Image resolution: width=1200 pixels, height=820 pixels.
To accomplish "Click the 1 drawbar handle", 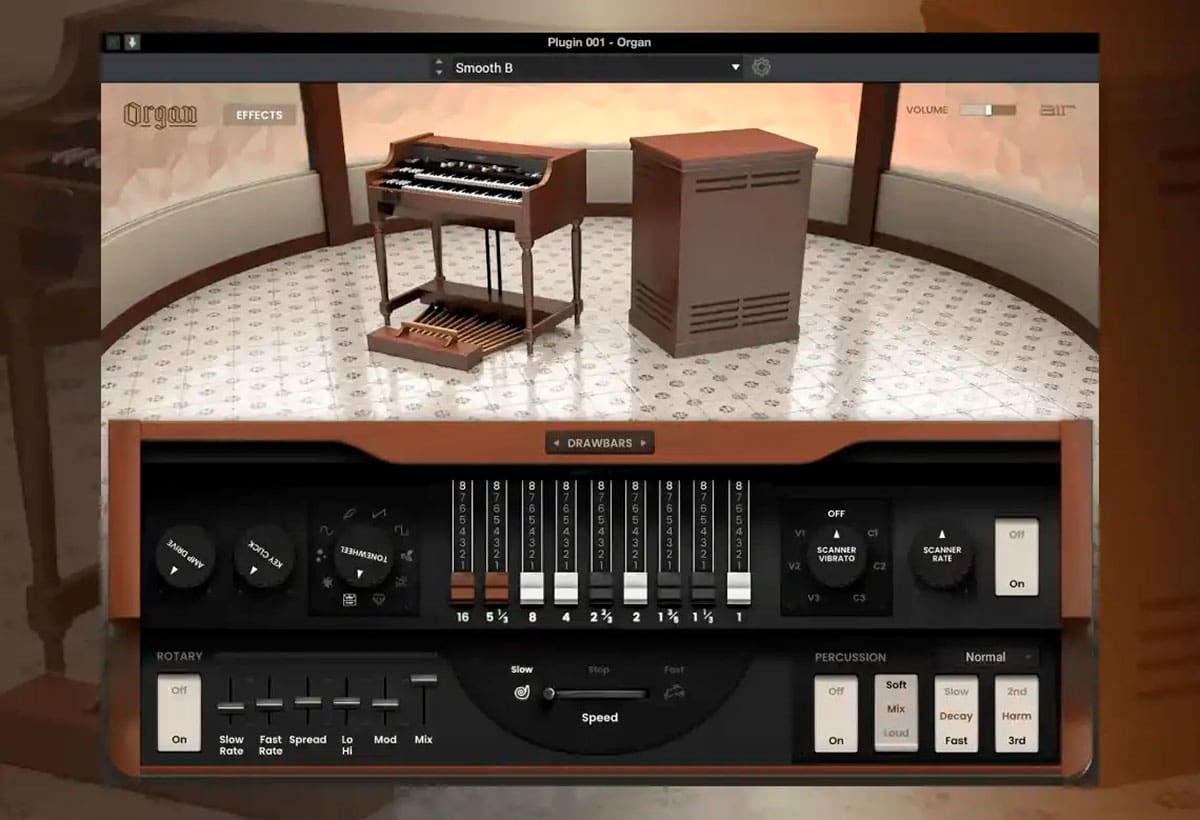I will (739, 588).
